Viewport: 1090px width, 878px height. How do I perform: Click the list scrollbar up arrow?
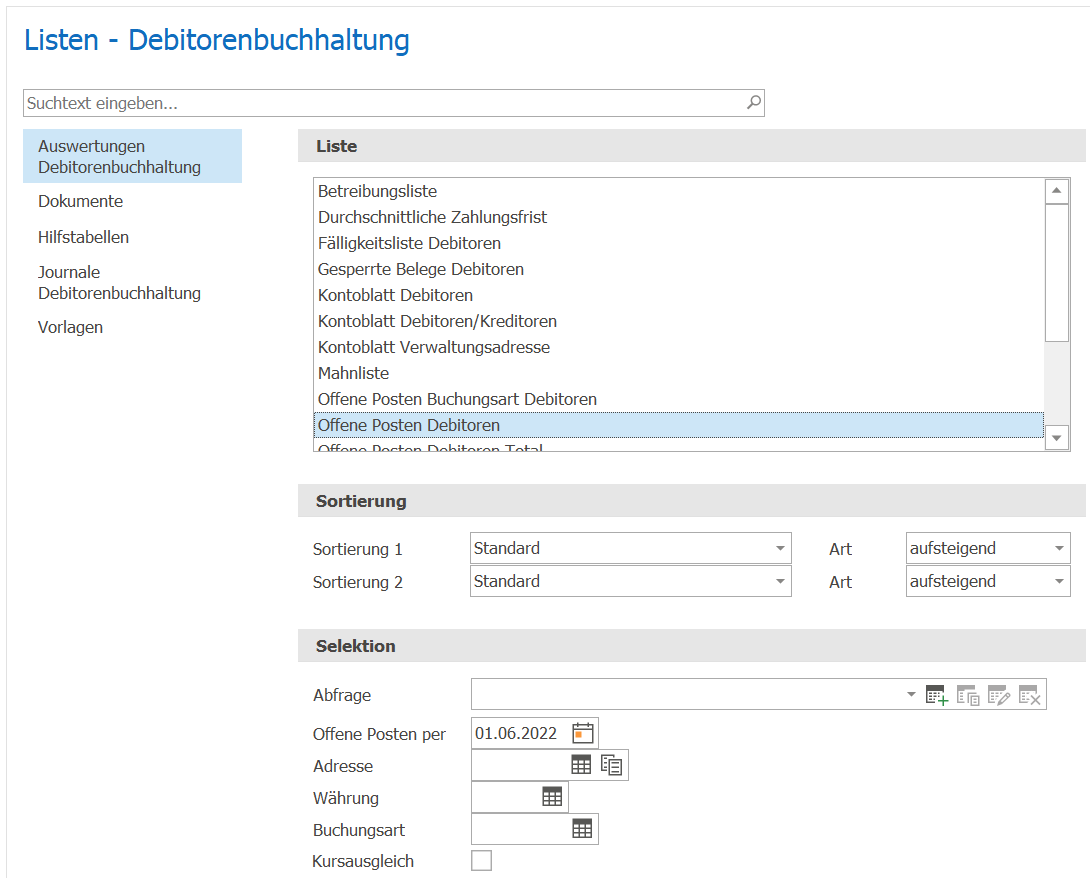pyautogui.click(x=1057, y=190)
